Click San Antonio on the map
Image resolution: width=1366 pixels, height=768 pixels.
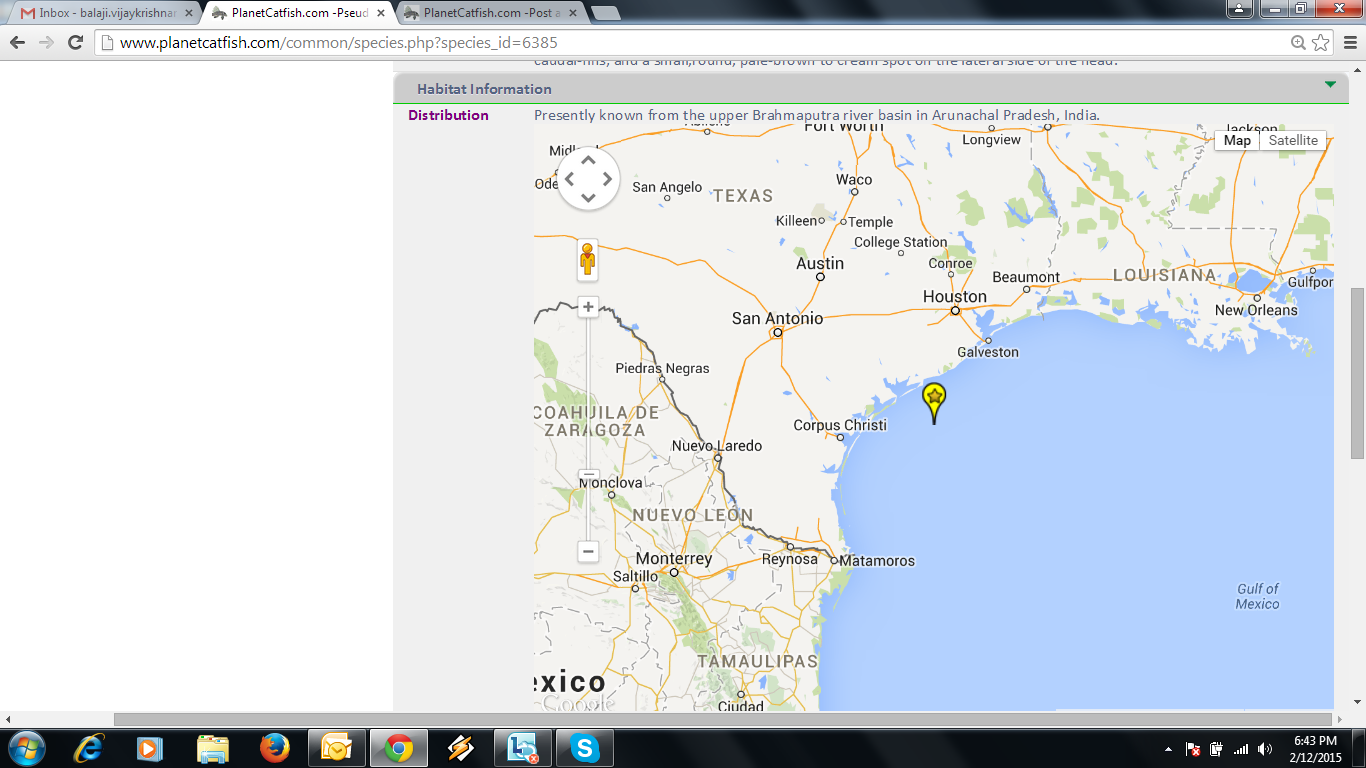(x=777, y=318)
